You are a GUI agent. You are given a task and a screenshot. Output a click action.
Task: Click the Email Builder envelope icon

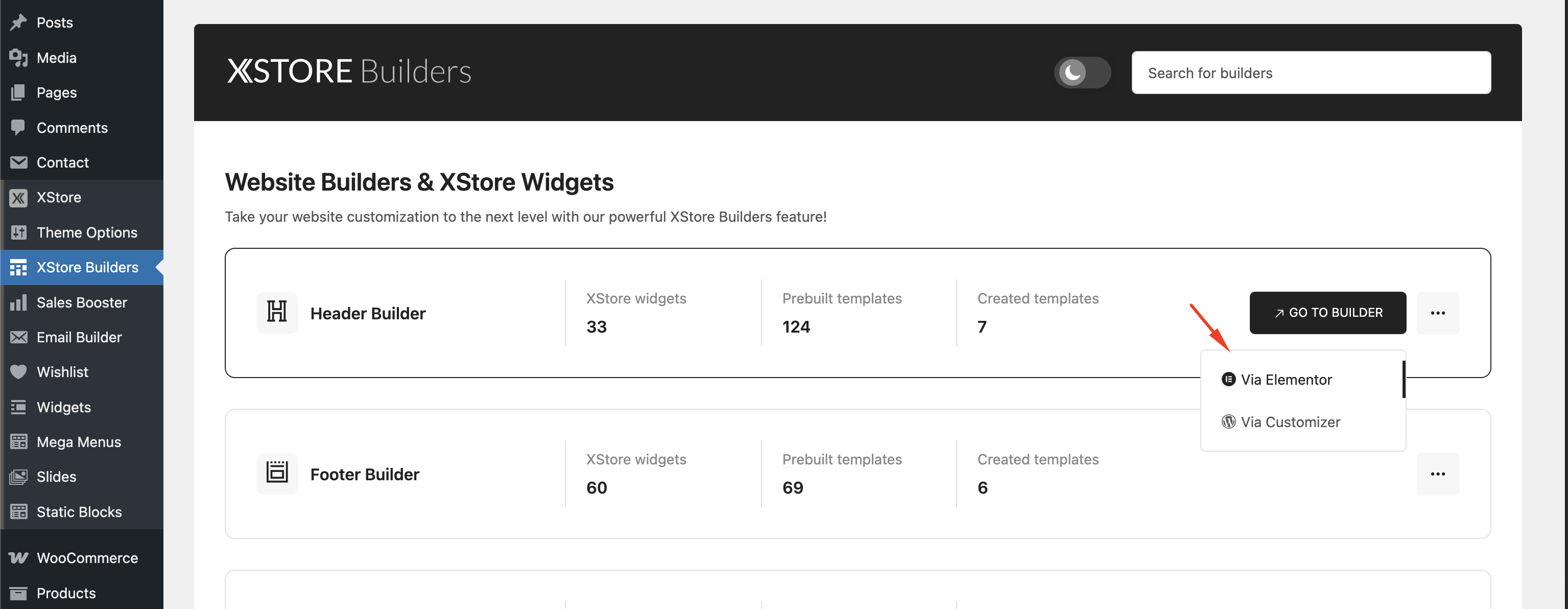(18, 337)
